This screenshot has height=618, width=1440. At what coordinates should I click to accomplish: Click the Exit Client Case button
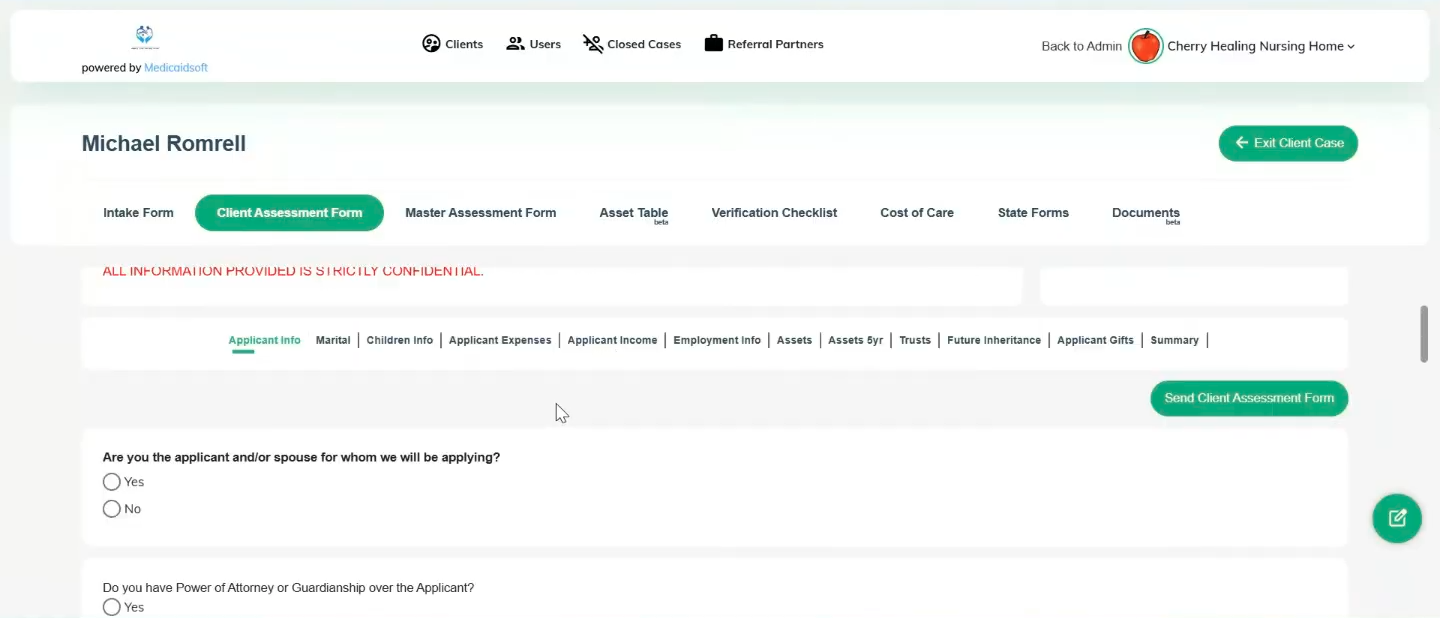[1288, 143]
